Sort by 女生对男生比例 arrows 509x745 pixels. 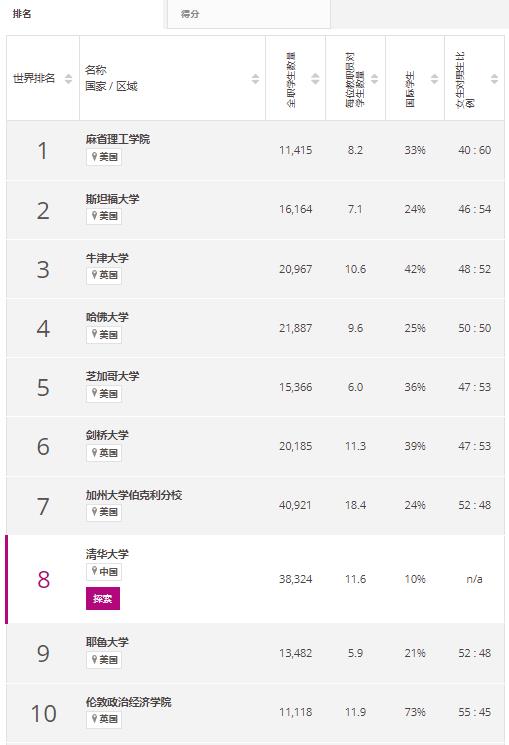(494, 79)
